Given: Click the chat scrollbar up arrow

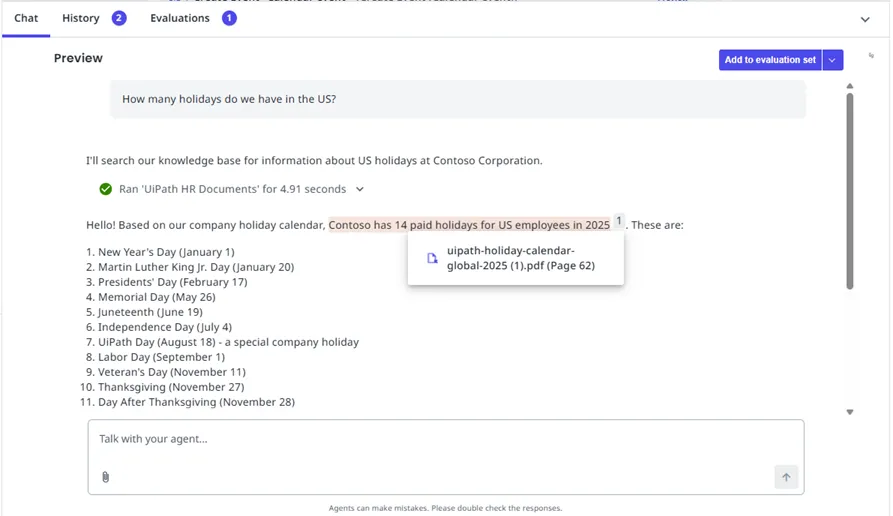Looking at the screenshot, I should tap(850, 87).
